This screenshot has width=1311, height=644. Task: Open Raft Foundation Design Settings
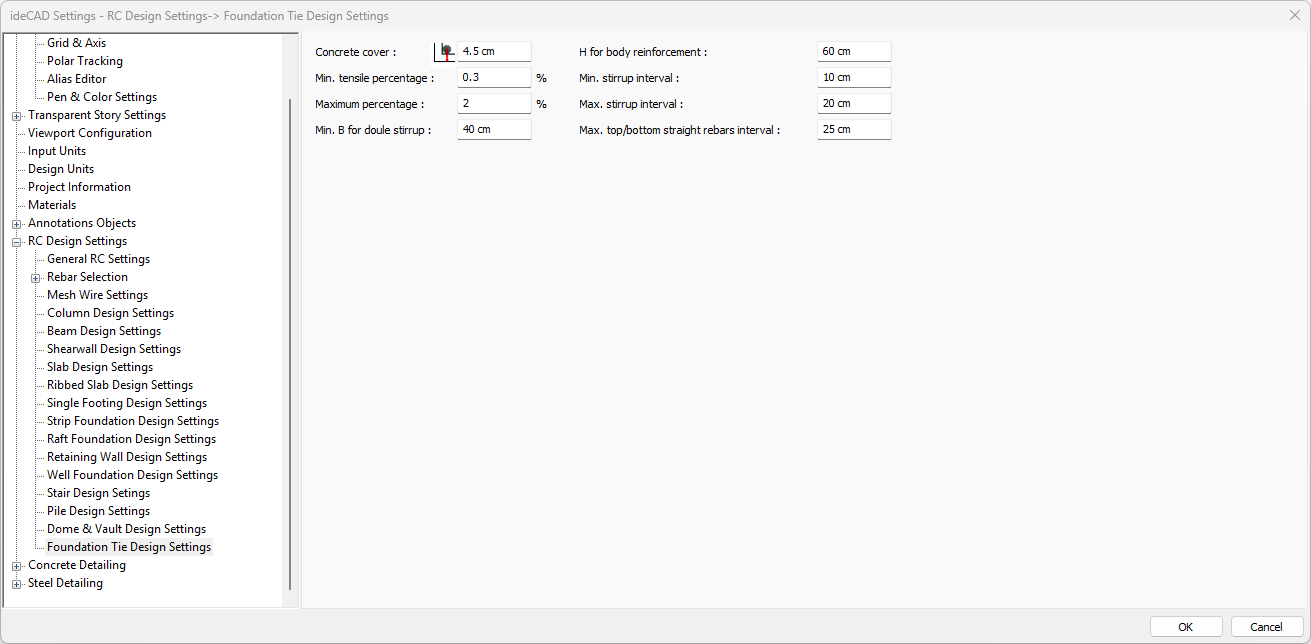(x=131, y=439)
